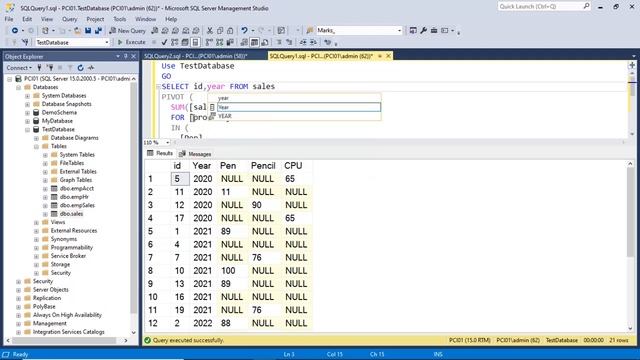Image resolution: width=640 pixels, height=360 pixels.
Task: Open the 110 % zoom dropdown
Action: (x=167, y=142)
